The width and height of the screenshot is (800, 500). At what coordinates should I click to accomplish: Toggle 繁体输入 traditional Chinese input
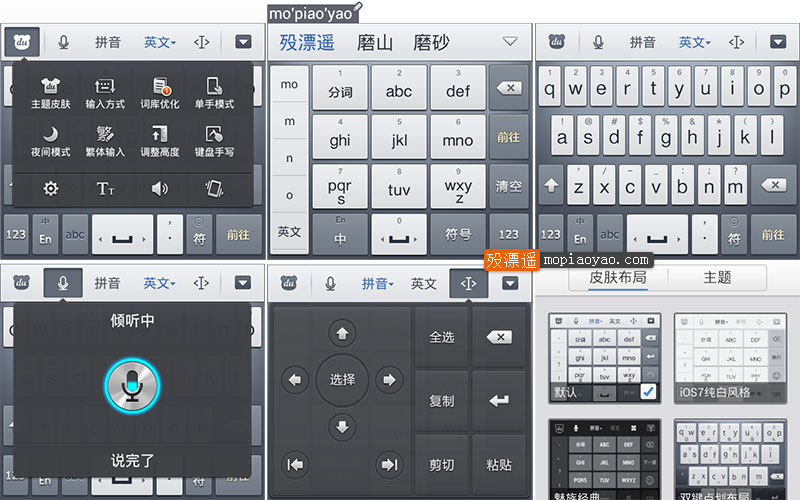pos(105,141)
